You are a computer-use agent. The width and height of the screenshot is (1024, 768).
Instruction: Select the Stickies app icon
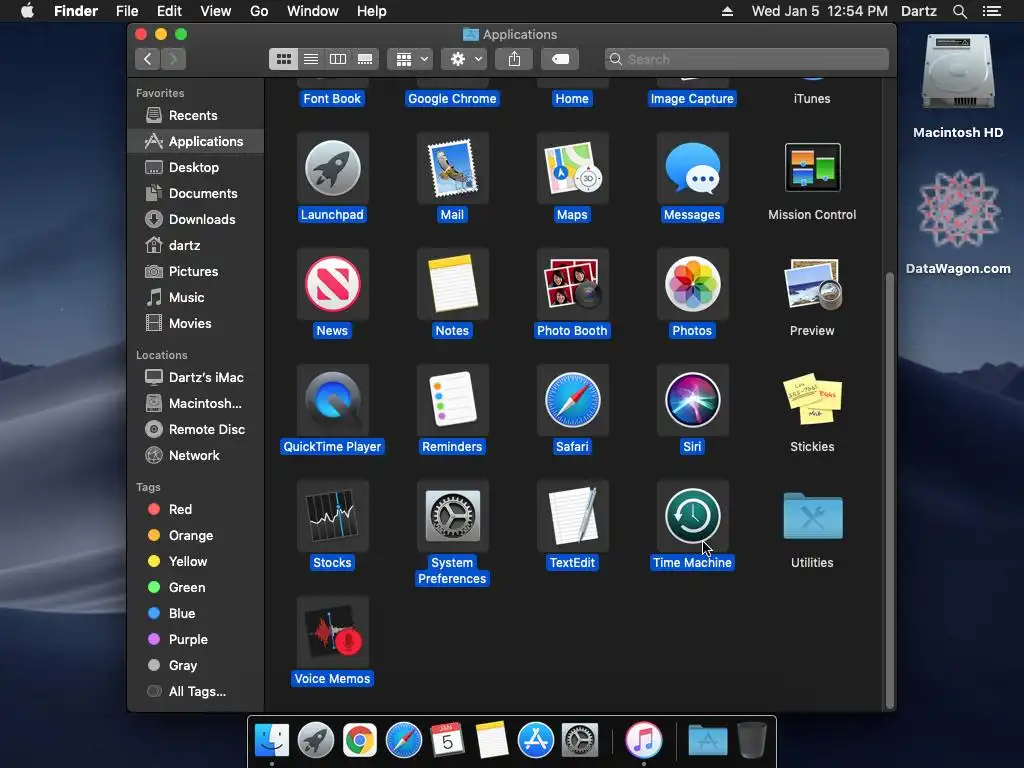coord(812,400)
